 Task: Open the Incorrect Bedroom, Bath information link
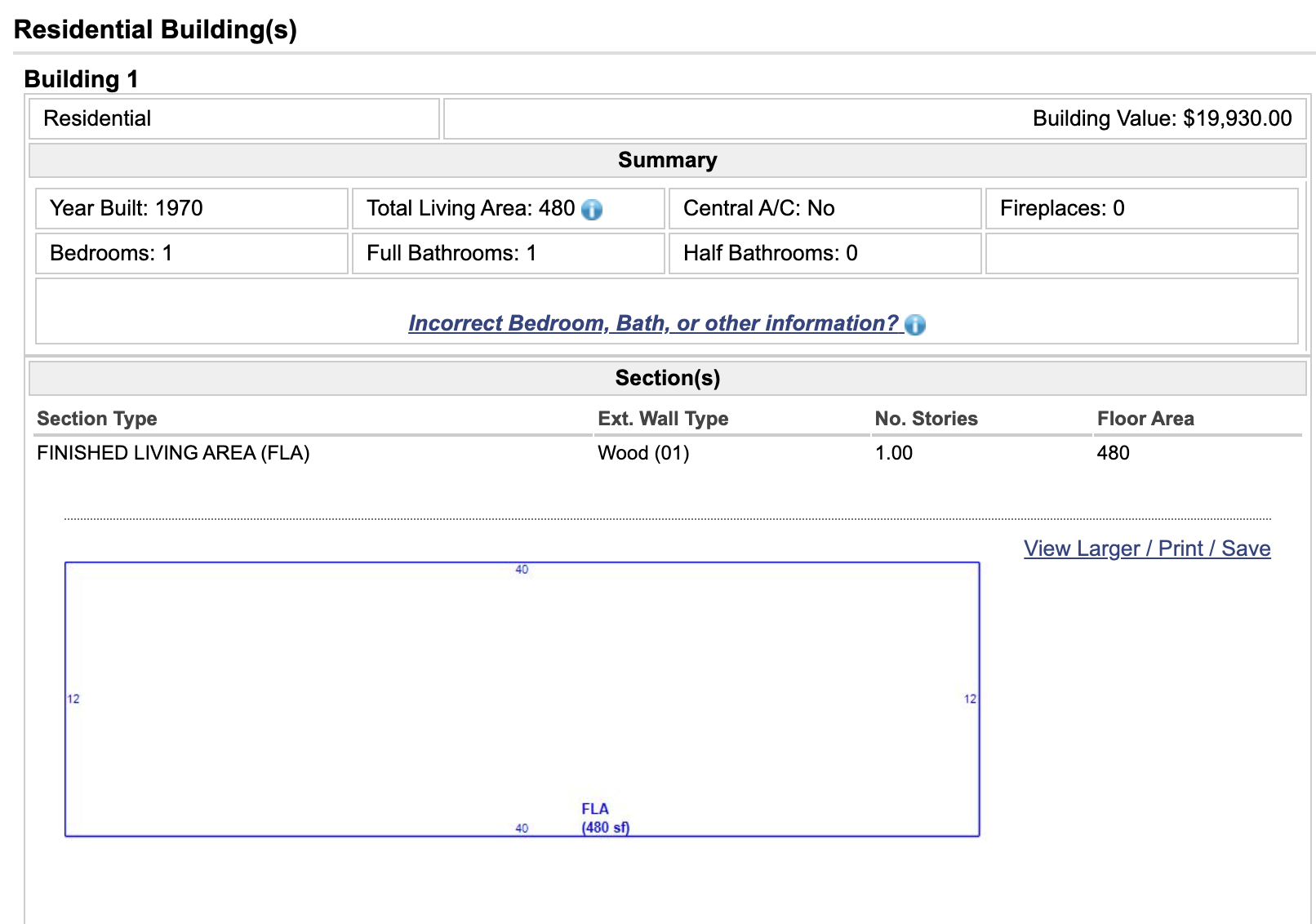click(x=653, y=323)
